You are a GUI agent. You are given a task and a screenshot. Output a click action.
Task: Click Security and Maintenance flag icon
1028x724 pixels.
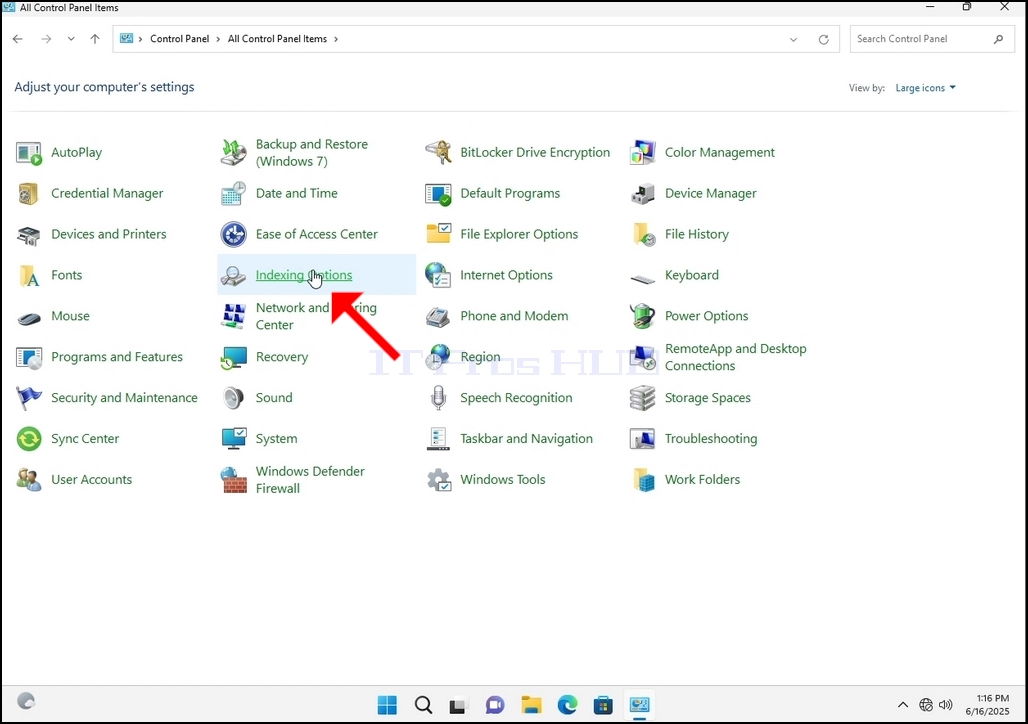[28, 398]
